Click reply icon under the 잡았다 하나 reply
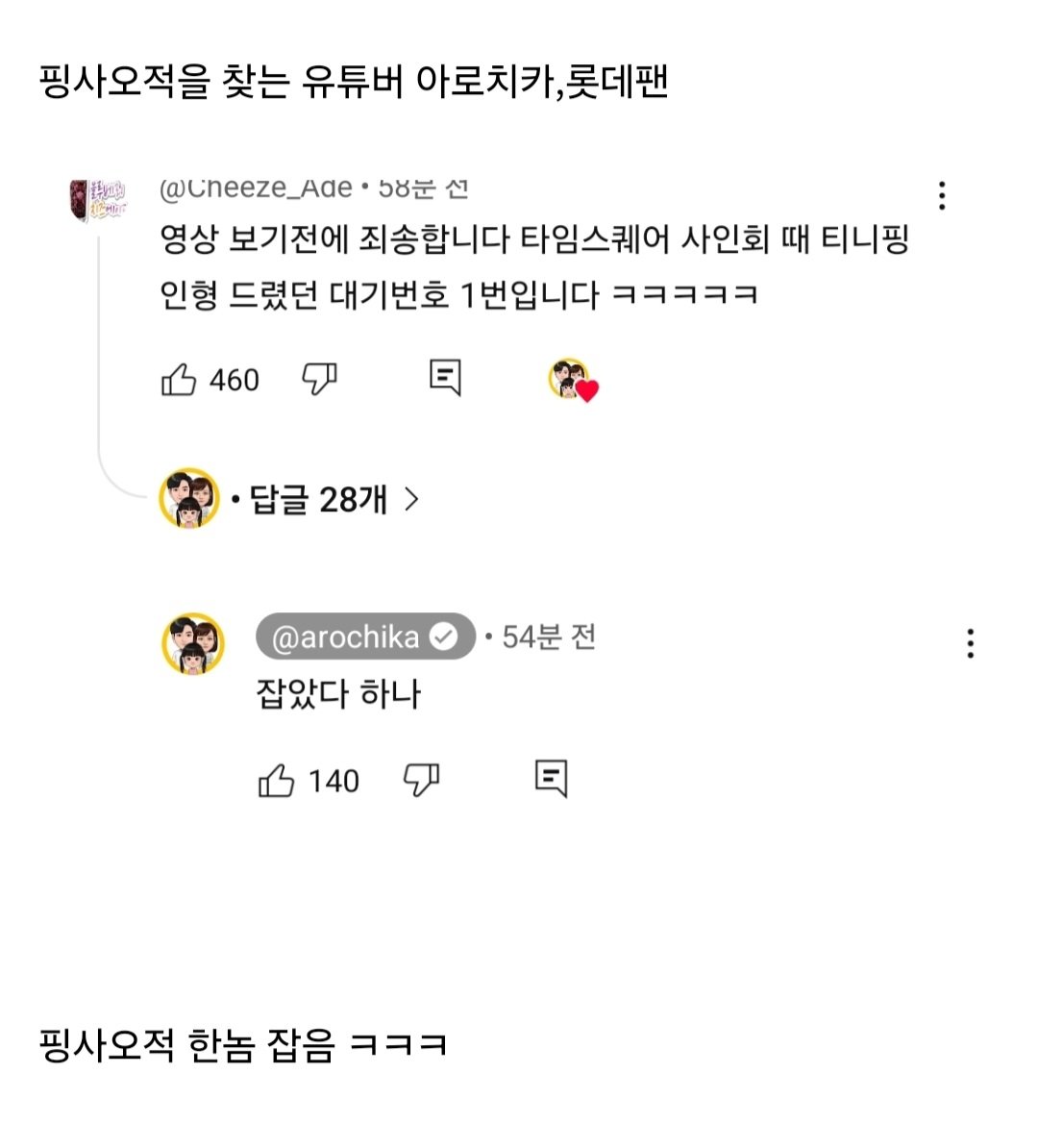 pos(551,779)
